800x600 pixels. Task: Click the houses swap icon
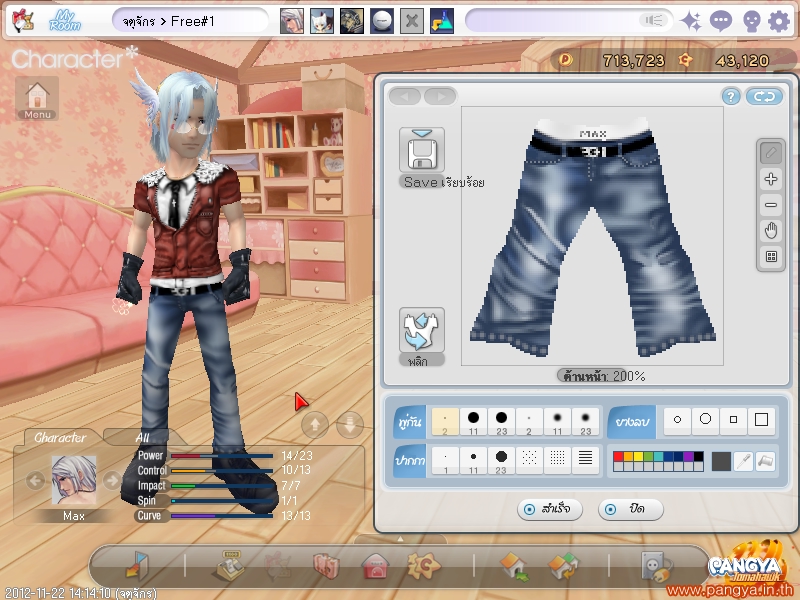coord(563,566)
